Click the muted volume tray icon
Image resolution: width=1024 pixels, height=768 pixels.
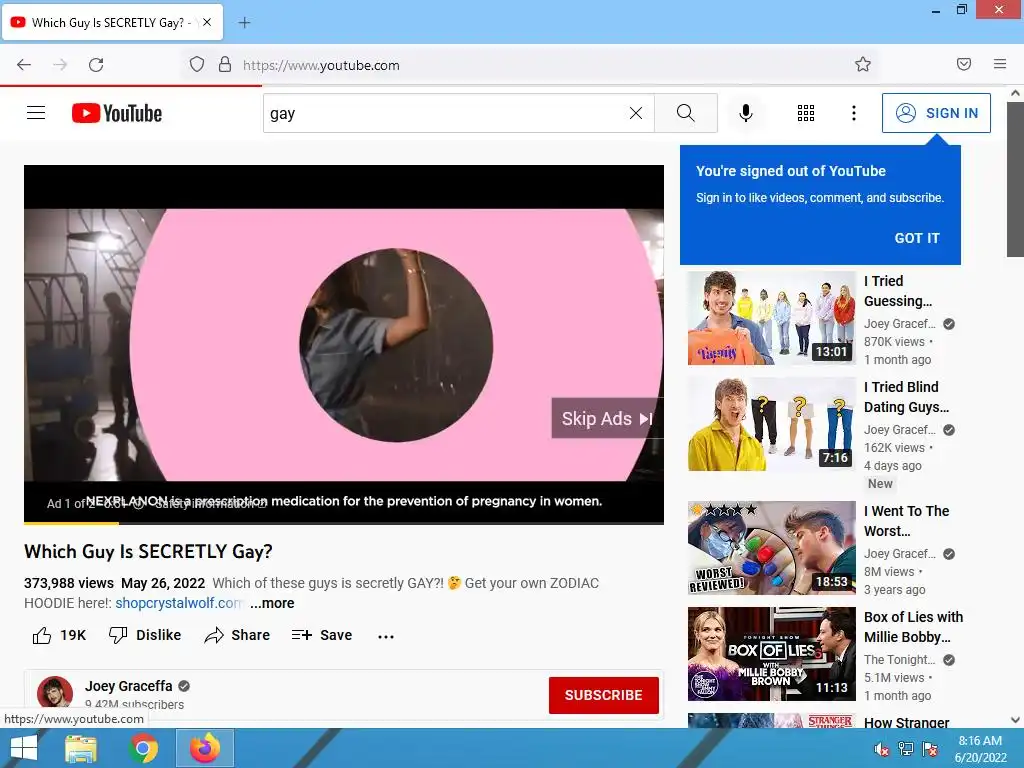(882, 749)
